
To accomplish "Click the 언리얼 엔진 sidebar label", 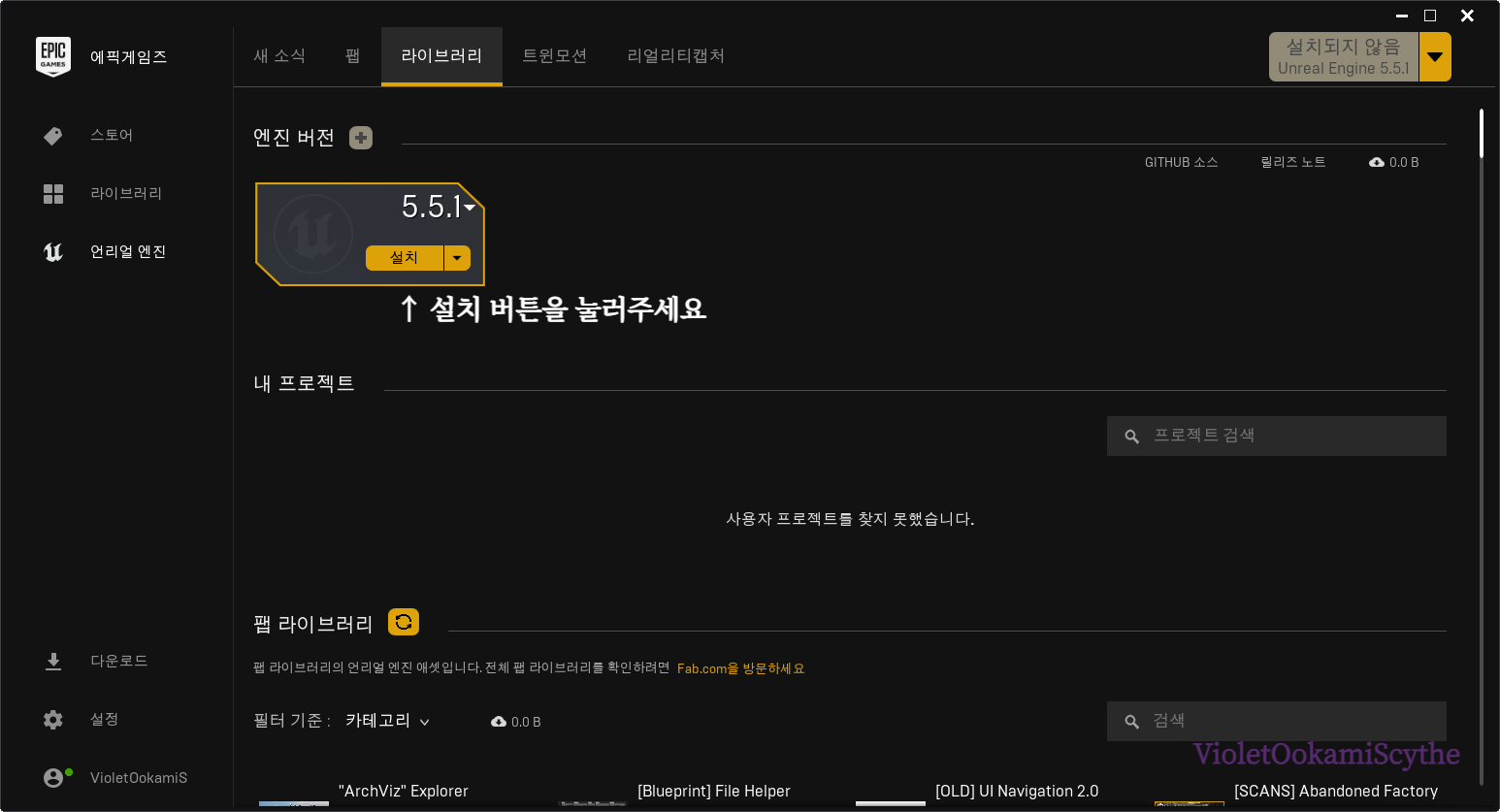I will [x=128, y=252].
